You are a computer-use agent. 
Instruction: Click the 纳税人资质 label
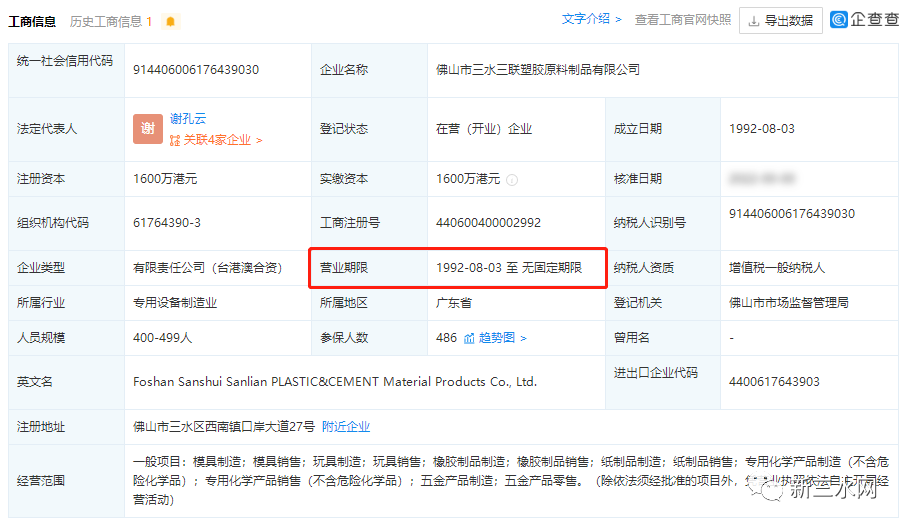pyautogui.click(x=644, y=268)
